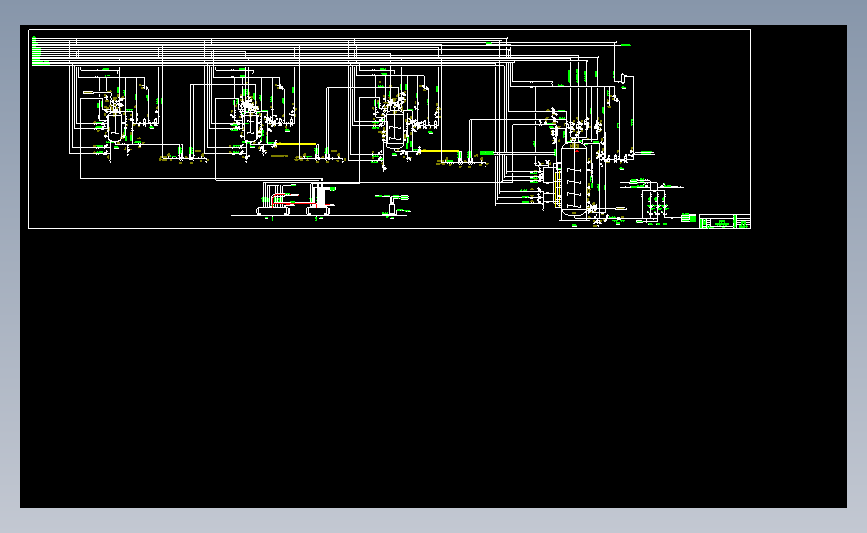
Task: Click the yellow pipe after the second vessel
Action: click(x=296, y=144)
